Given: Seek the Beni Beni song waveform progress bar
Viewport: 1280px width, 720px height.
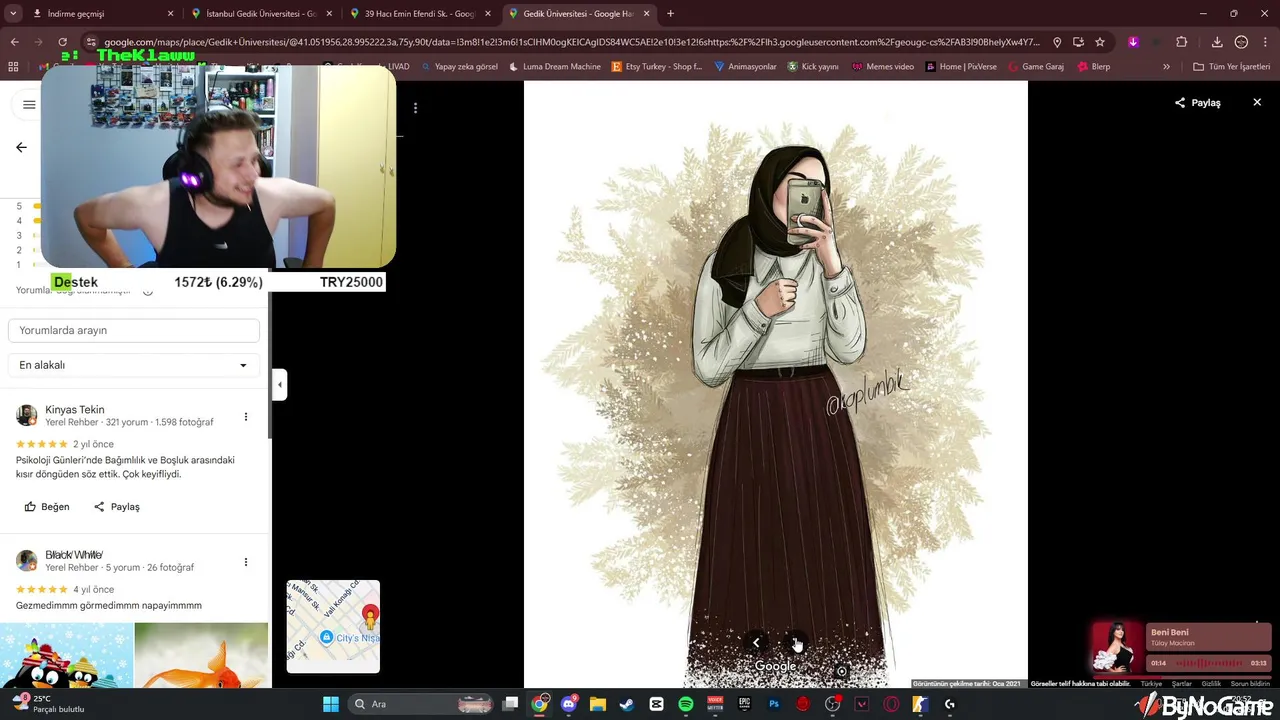Looking at the screenshot, I should (x=1208, y=663).
